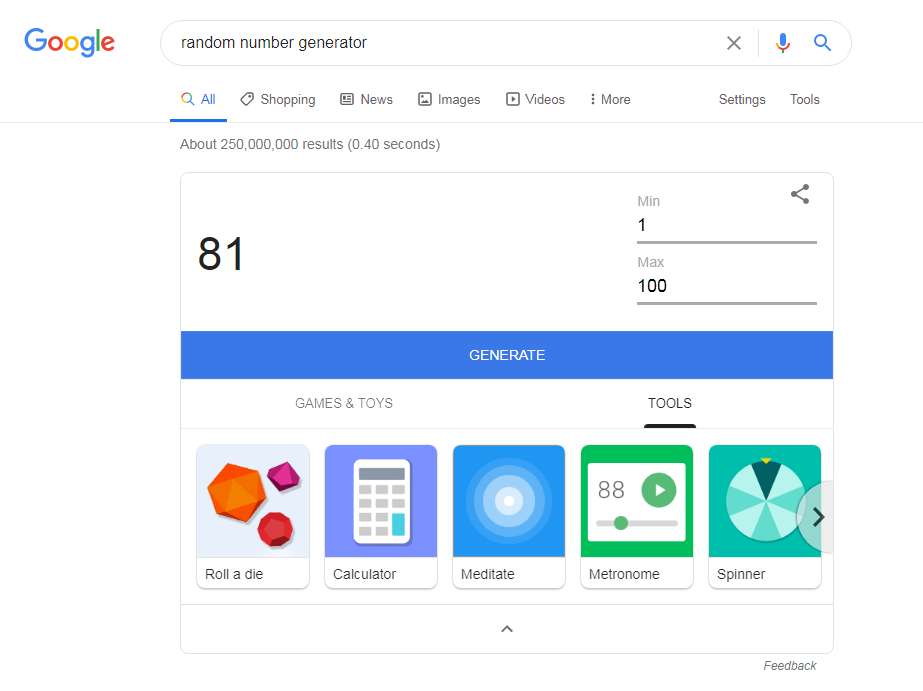Open the Roll a die tool
The image size is (923, 691).
coord(253,516)
